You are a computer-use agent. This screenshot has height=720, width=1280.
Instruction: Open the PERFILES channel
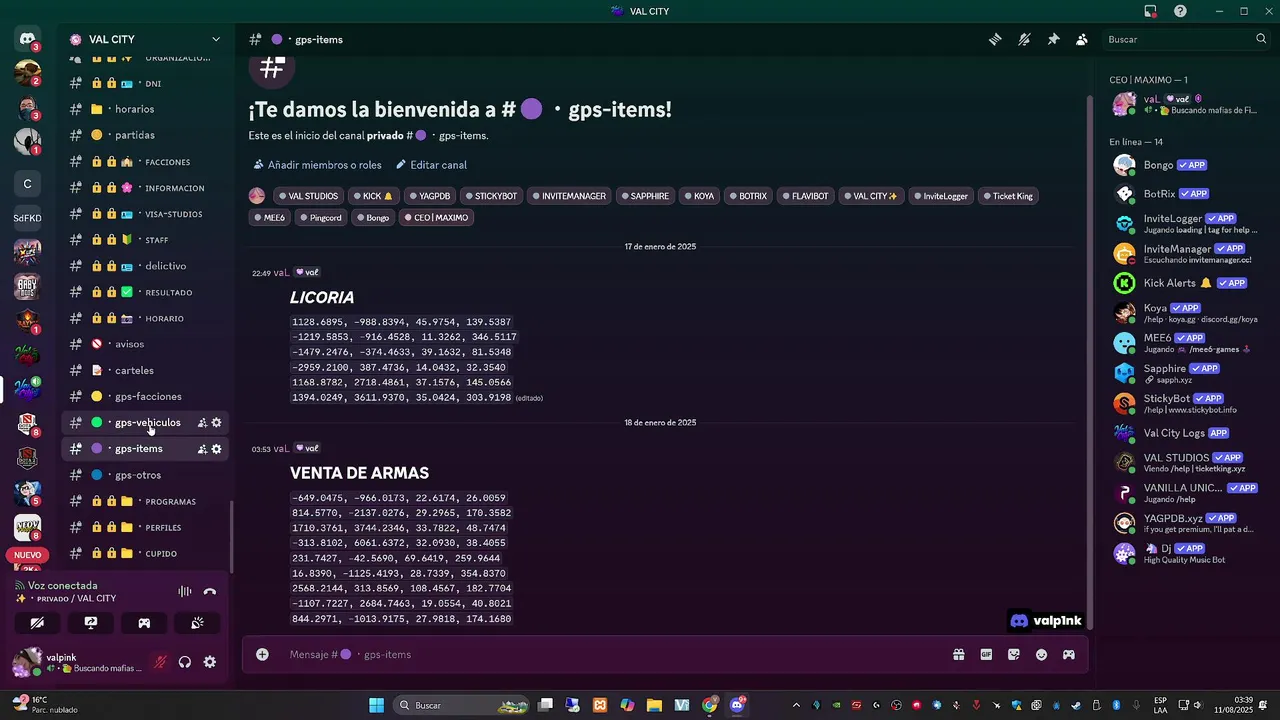pyautogui.click(x=145, y=527)
